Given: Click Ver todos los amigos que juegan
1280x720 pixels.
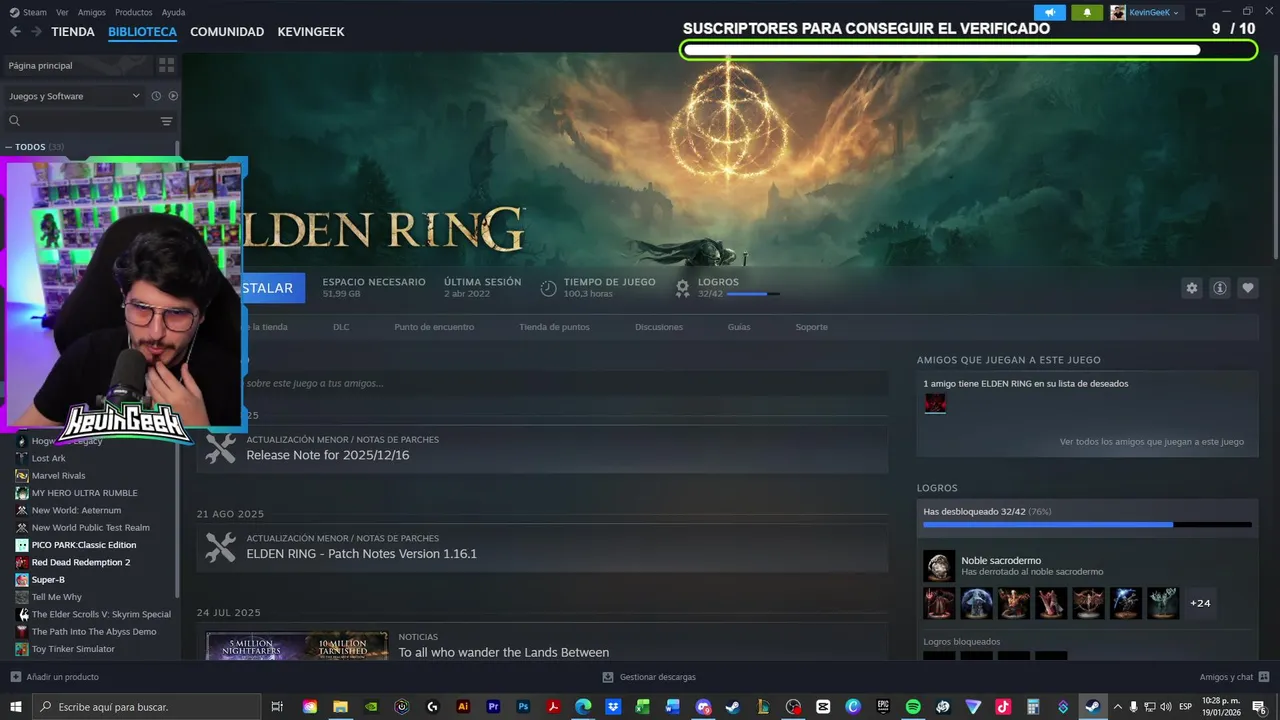Looking at the screenshot, I should tap(1151, 441).
